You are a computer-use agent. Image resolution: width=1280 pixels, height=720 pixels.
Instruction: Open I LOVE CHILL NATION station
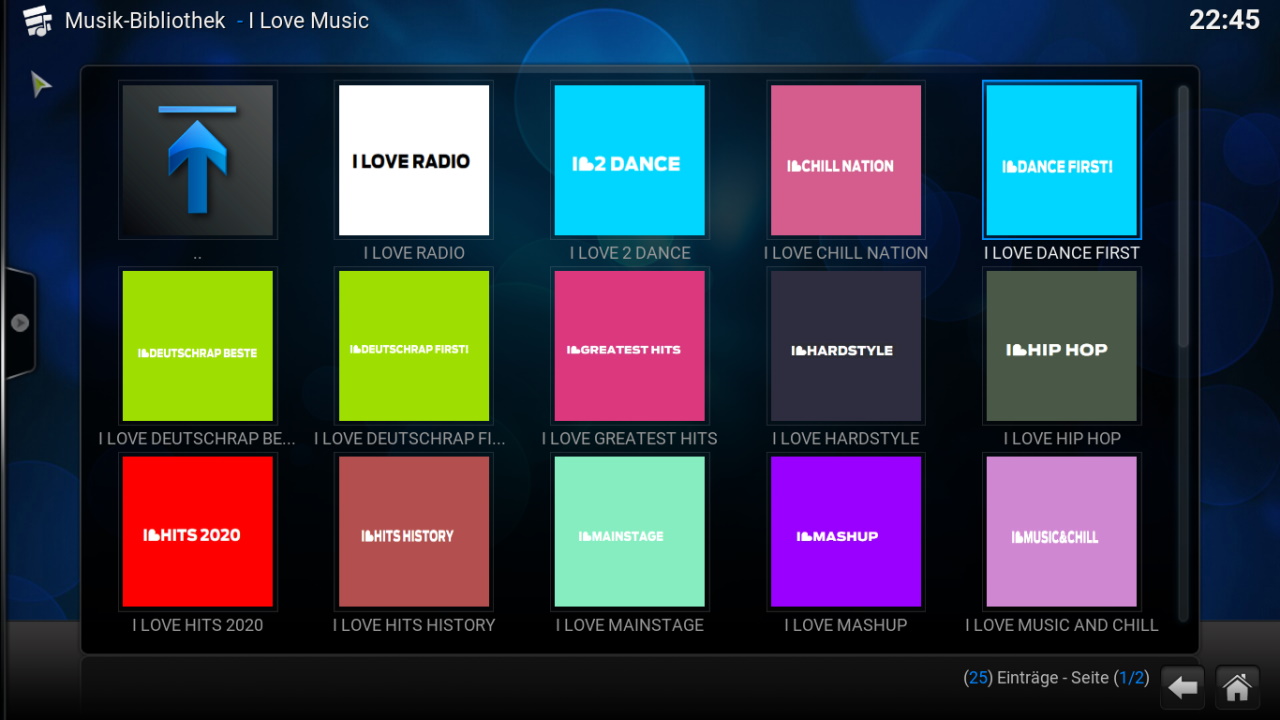pos(845,161)
